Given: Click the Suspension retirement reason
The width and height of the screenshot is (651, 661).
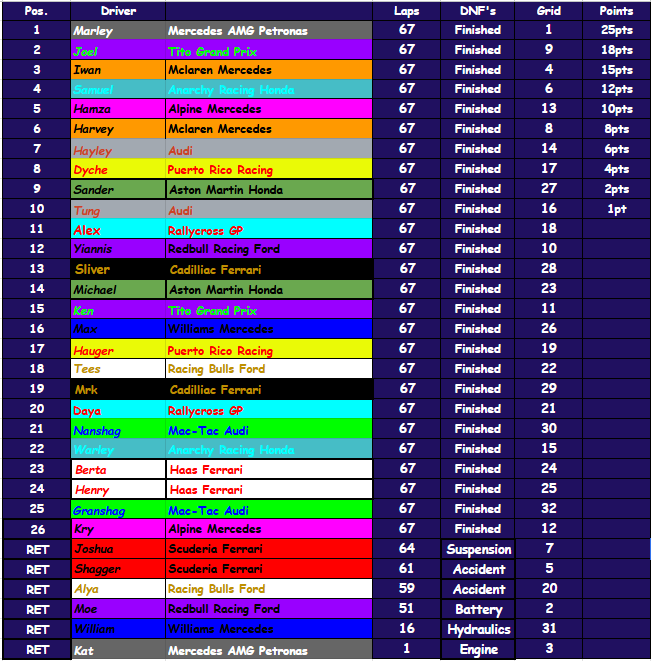Looking at the screenshot, I should tap(478, 549).
